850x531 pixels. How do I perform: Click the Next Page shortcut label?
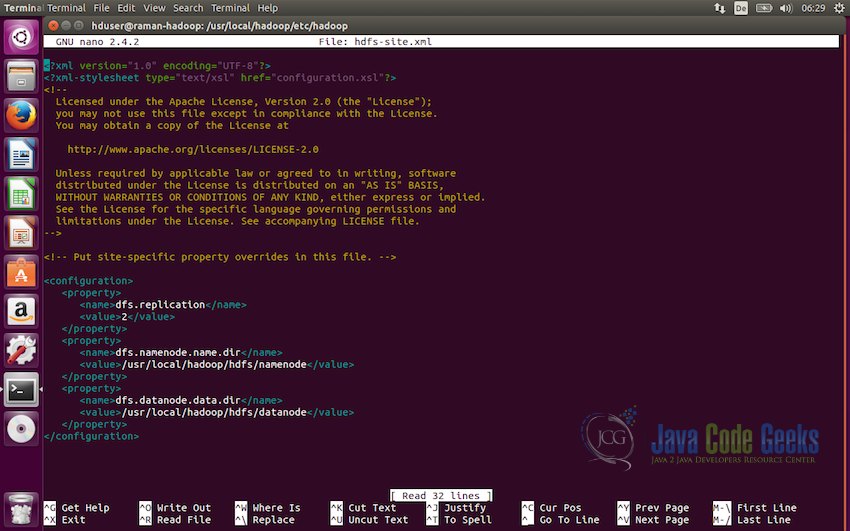point(662,520)
